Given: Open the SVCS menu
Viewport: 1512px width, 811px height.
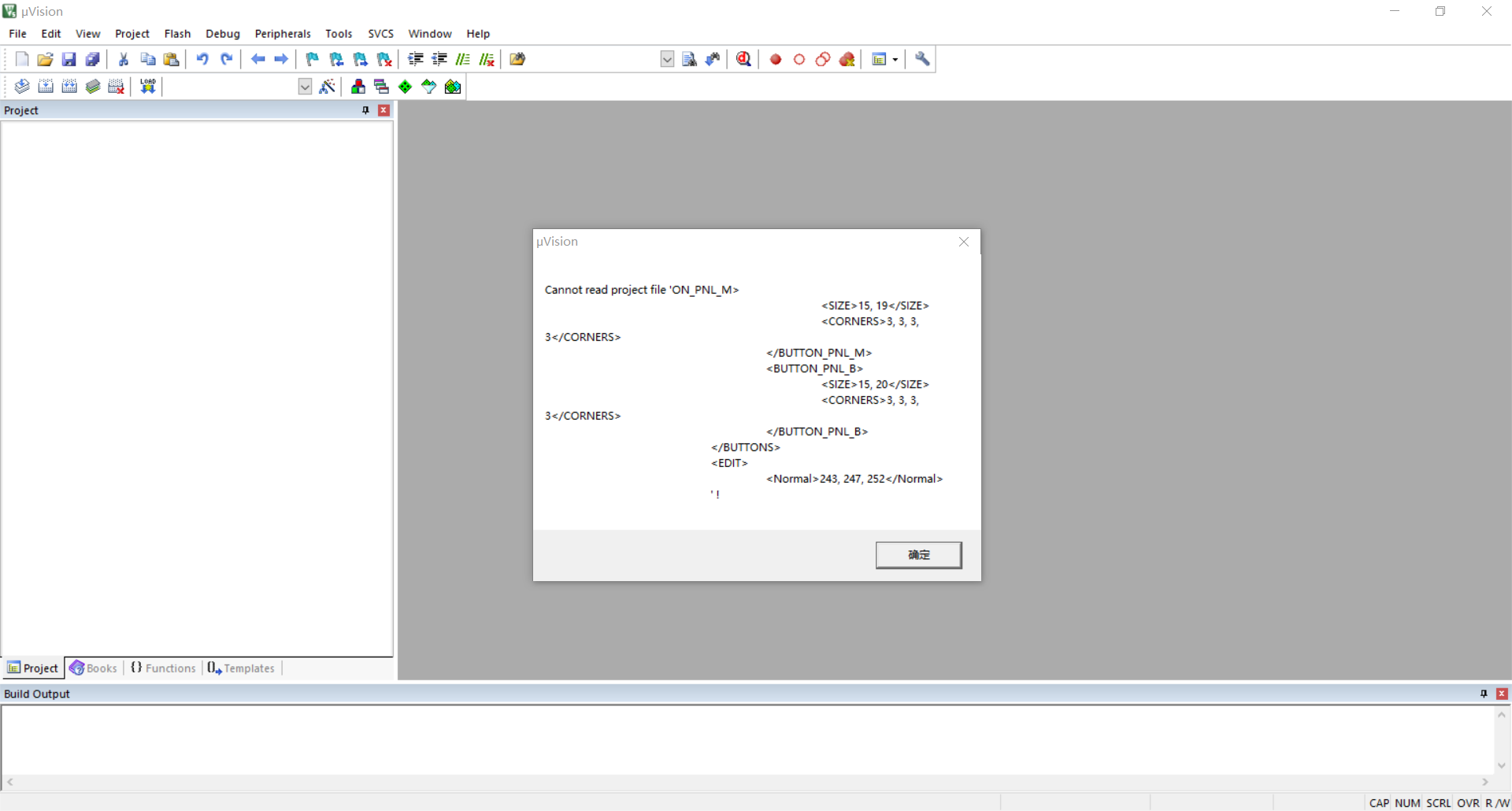Looking at the screenshot, I should point(381,34).
